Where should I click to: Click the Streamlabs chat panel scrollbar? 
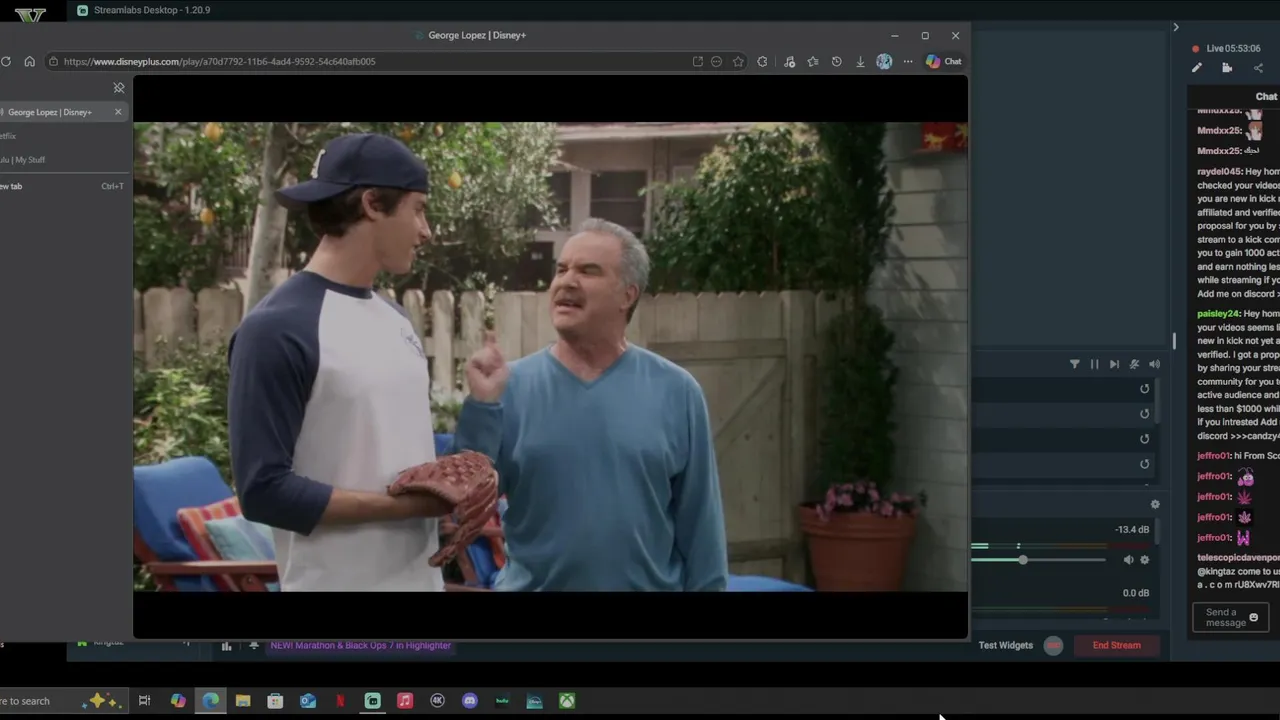click(1175, 342)
